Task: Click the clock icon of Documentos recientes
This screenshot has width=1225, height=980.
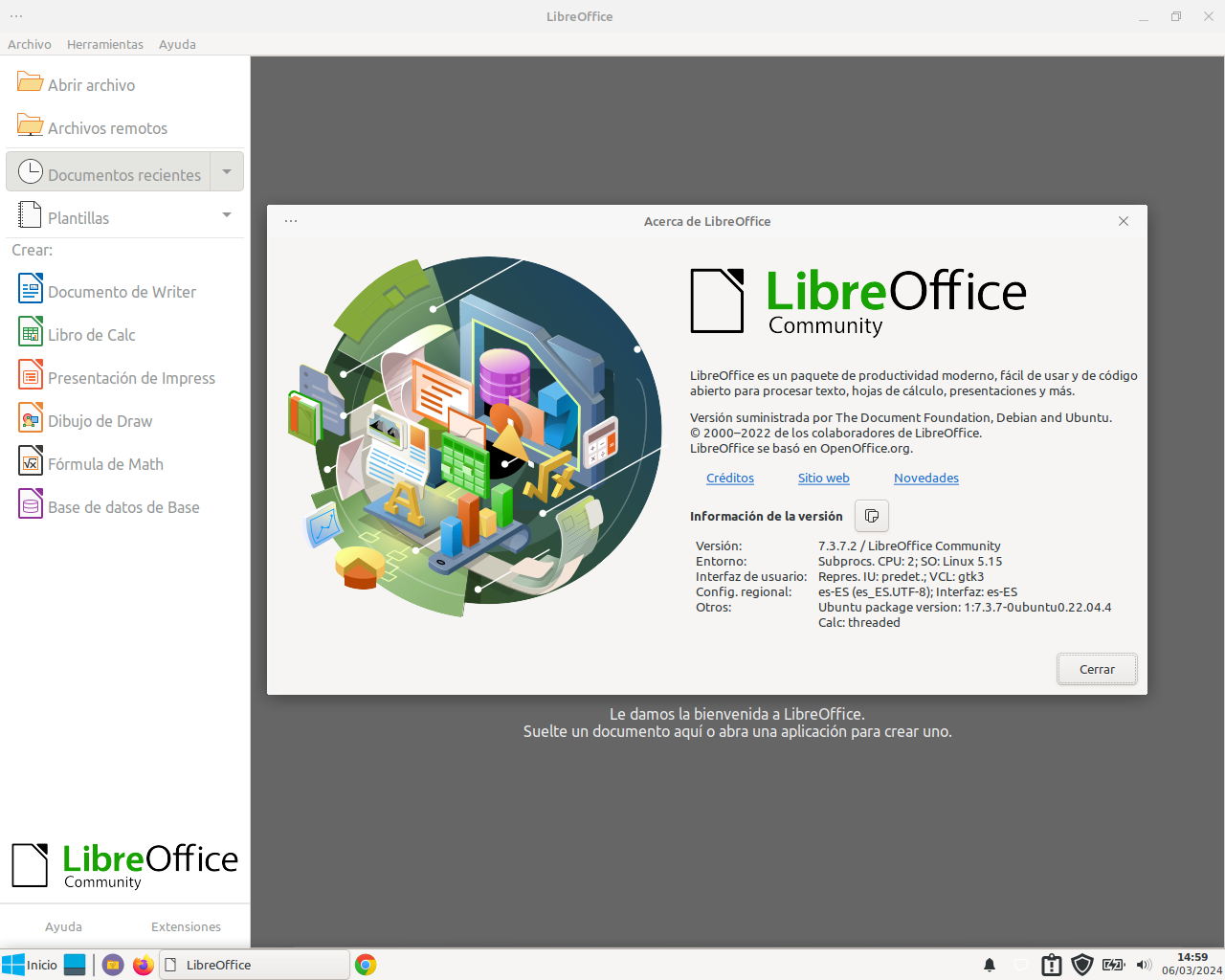Action: [31, 172]
